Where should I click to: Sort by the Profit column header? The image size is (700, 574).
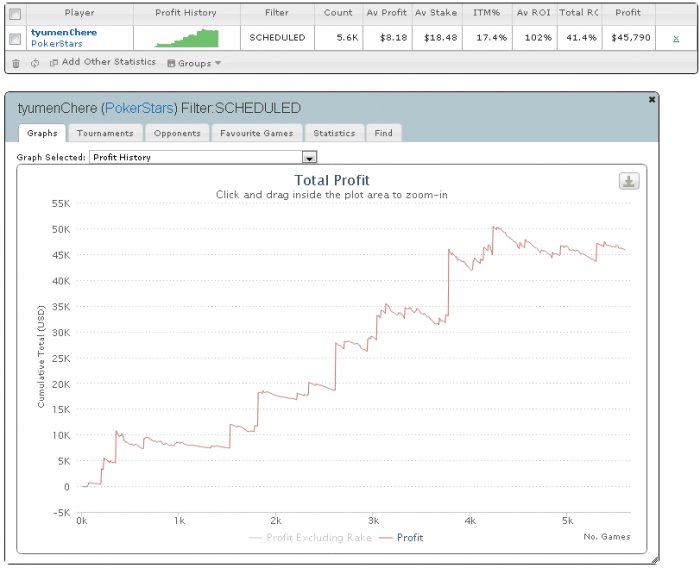628,13
